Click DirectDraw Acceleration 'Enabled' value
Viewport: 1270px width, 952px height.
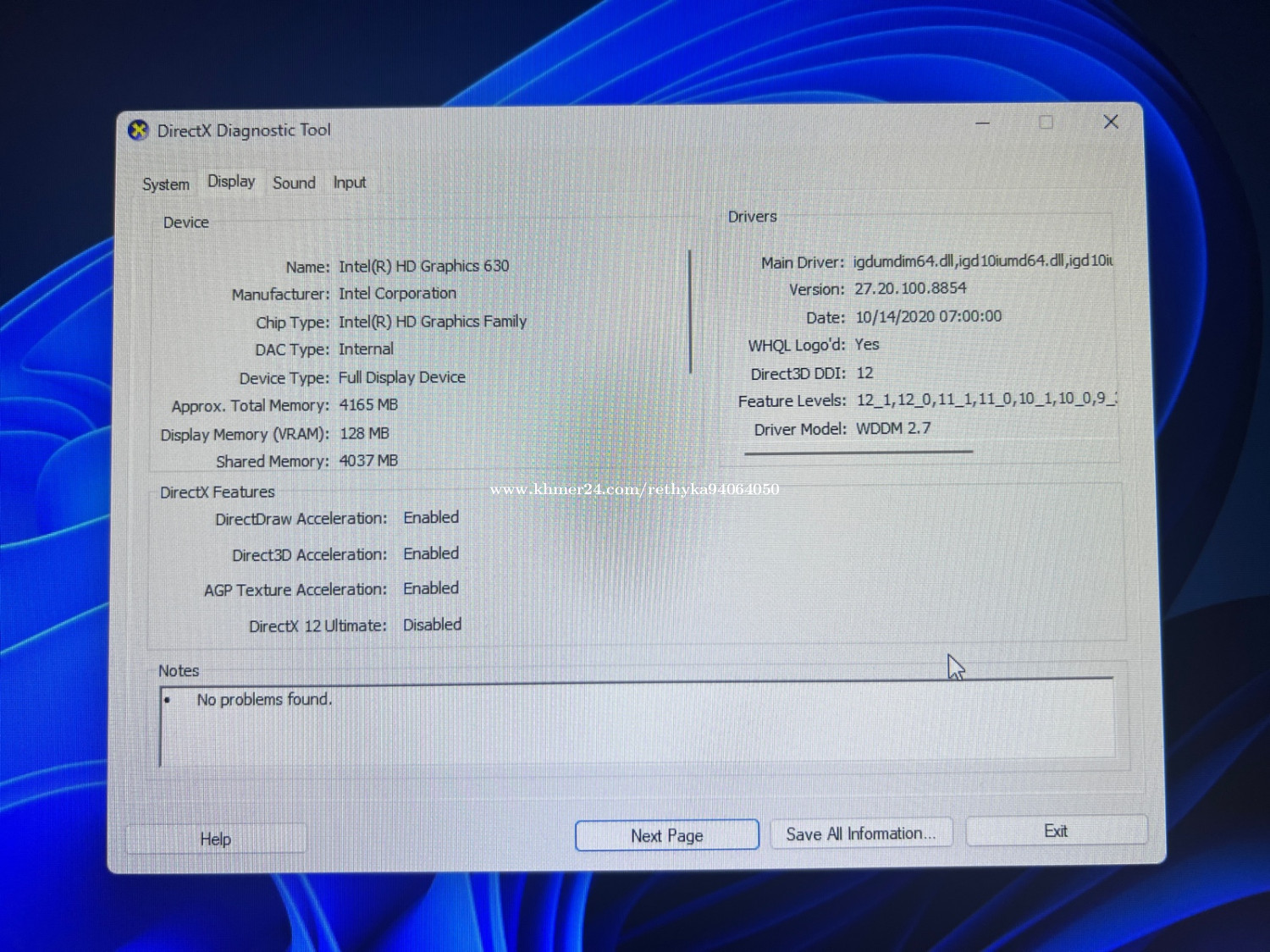pyautogui.click(x=431, y=517)
